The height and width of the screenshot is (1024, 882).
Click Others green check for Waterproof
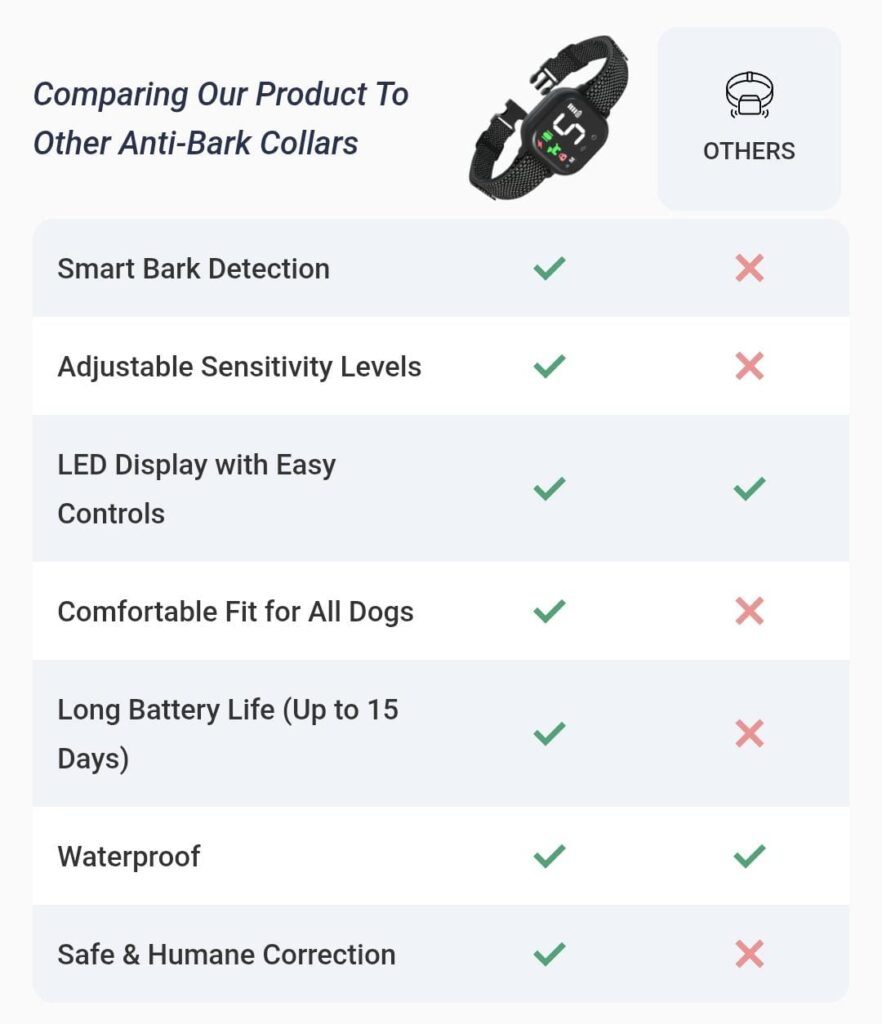click(749, 856)
